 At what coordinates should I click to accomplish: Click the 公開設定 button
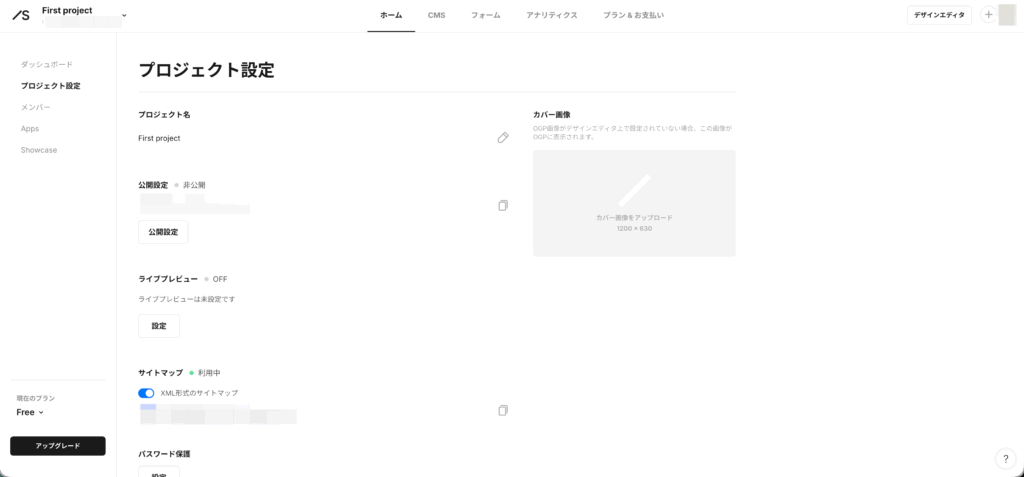163,232
